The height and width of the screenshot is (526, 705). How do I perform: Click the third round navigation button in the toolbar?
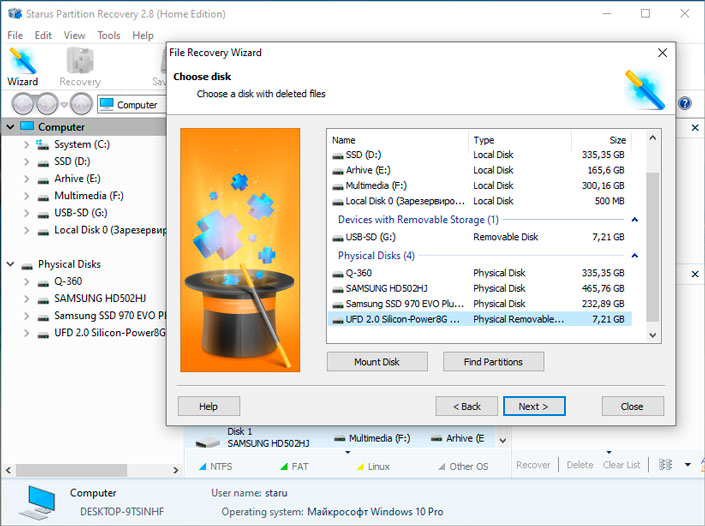pyautogui.click(x=81, y=104)
